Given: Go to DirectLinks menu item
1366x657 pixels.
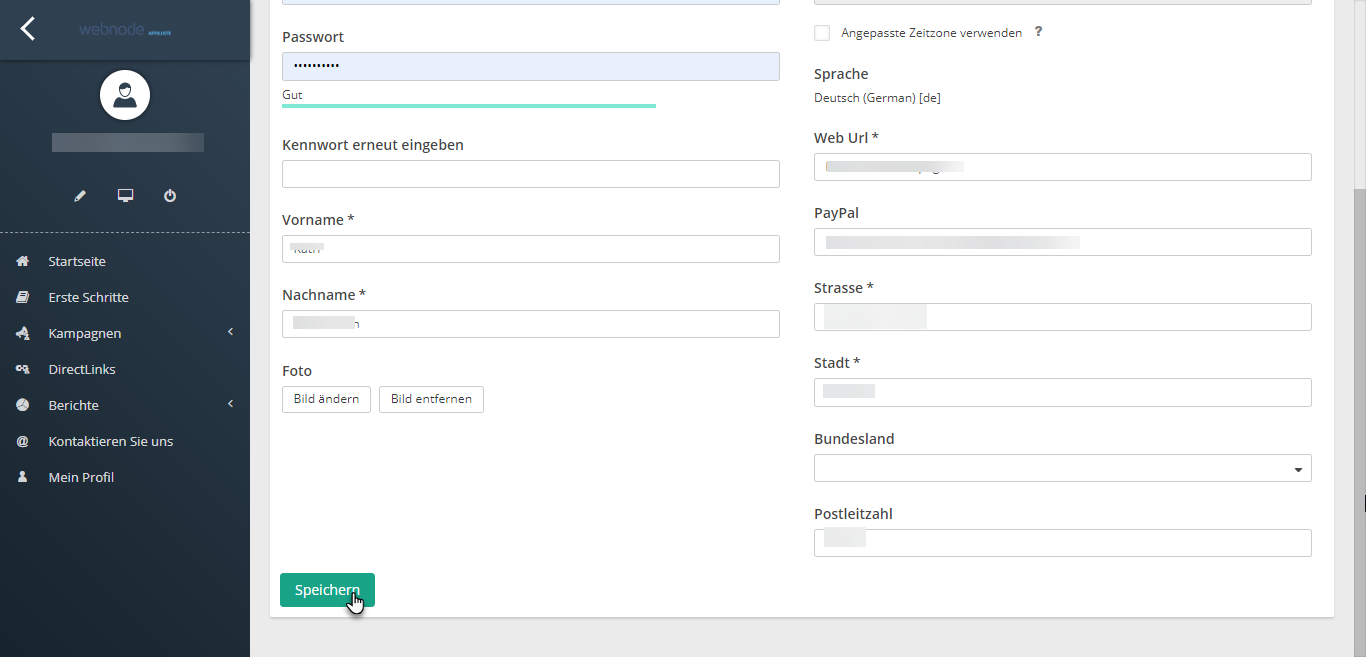Looking at the screenshot, I should click(82, 369).
